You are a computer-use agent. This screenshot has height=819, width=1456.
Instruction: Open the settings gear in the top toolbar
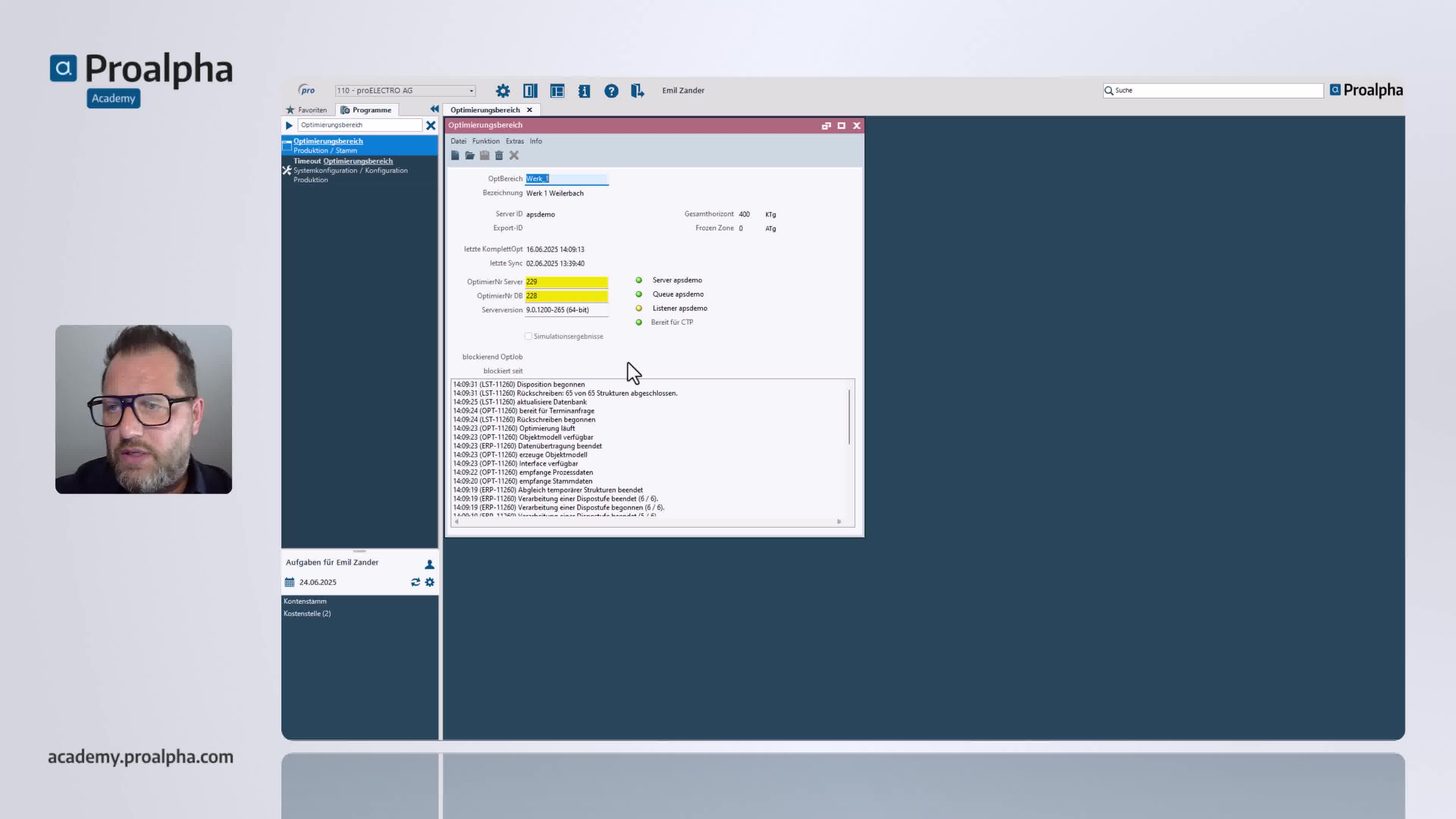coord(502,91)
